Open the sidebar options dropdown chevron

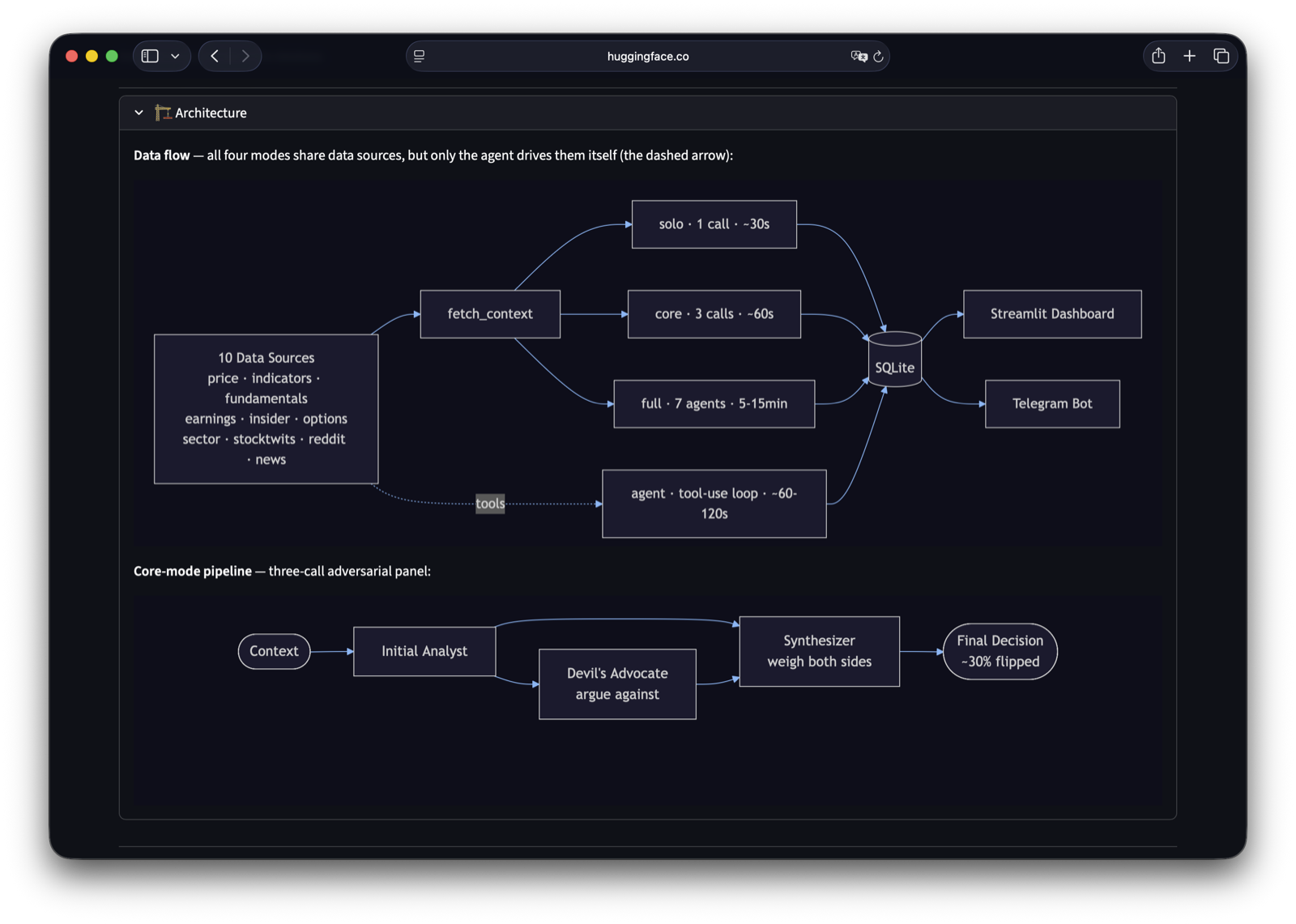[x=175, y=56]
